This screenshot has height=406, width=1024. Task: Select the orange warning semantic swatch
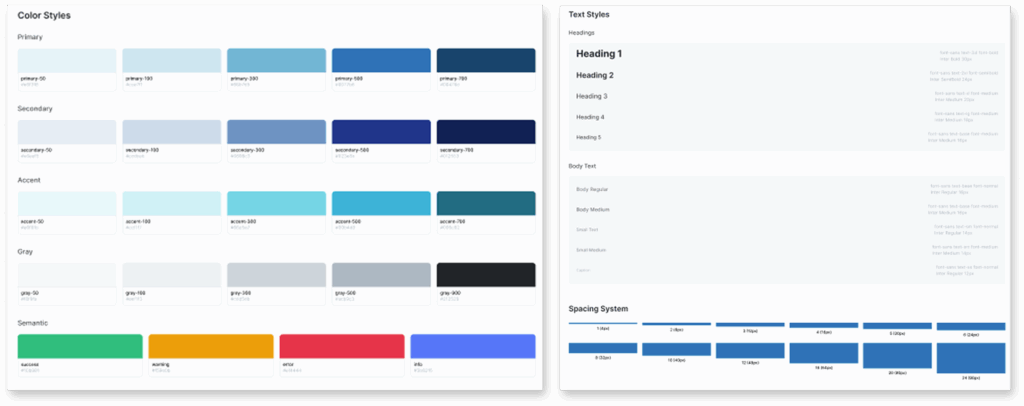tap(211, 346)
